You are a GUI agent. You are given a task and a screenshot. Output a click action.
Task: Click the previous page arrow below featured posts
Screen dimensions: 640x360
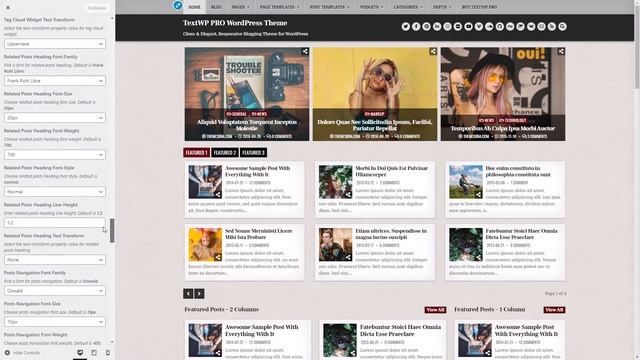(x=188, y=293)
